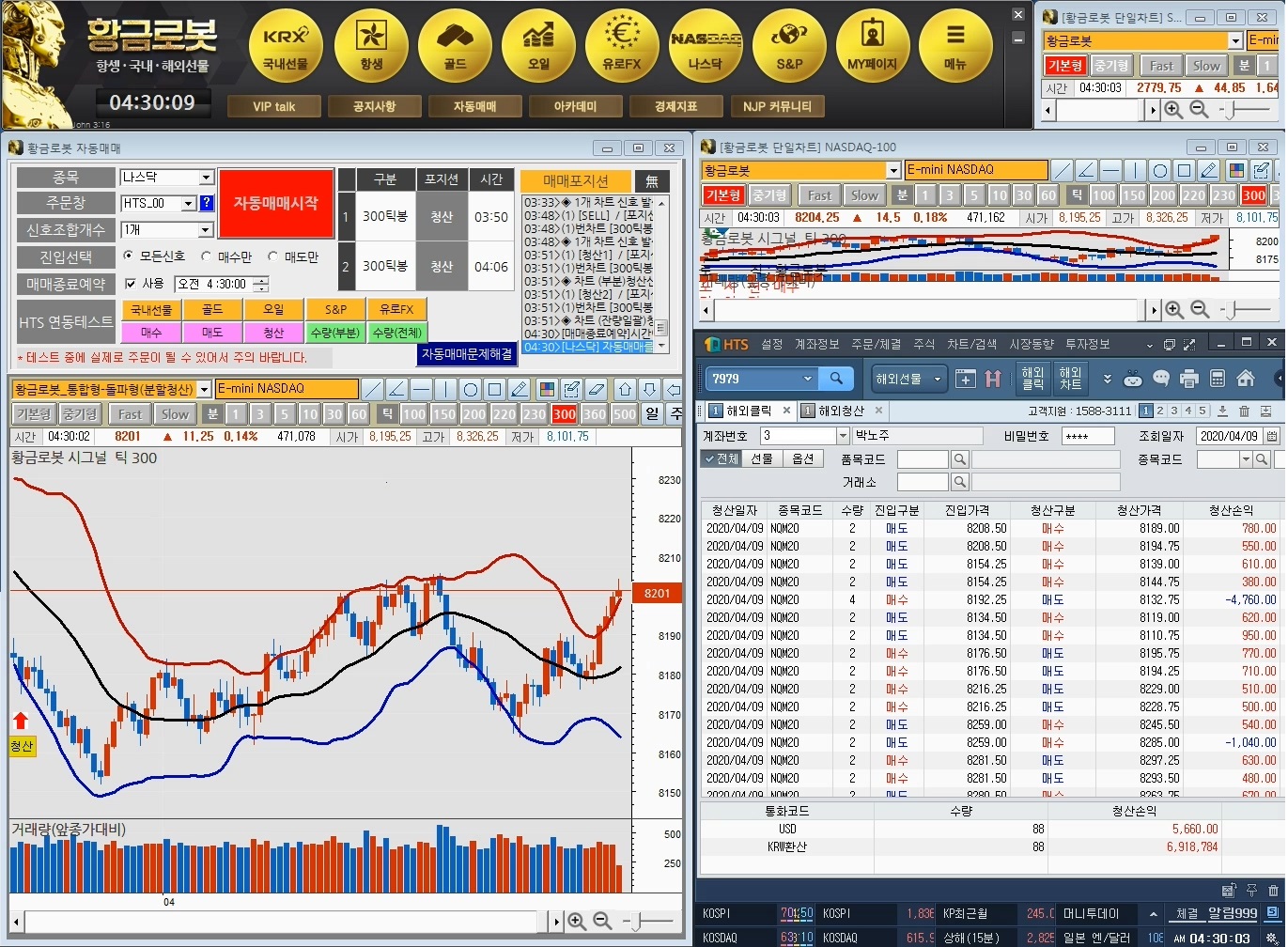
Task: Expand 계좌번호 dropdown in HTS
Action: tap(843, 436)
